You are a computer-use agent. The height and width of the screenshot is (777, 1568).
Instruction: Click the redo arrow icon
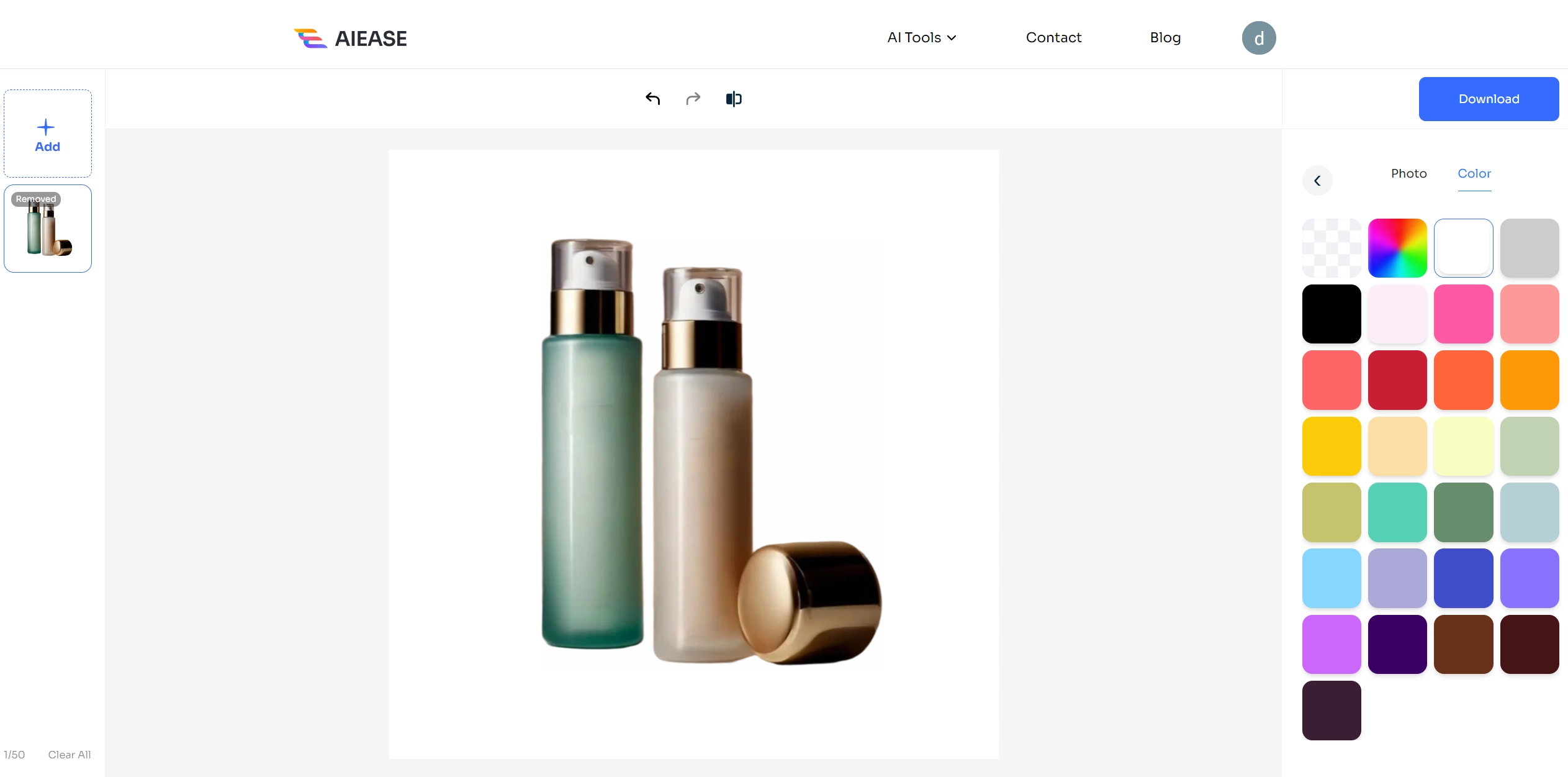[x=693, y=99]
